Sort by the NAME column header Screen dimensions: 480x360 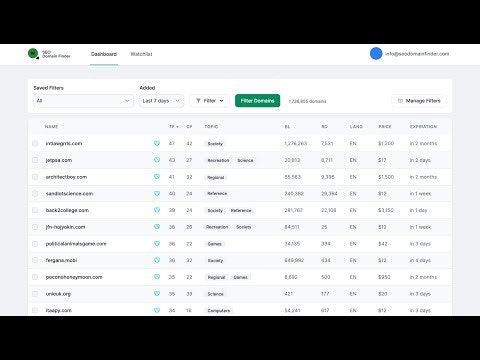click(51, 127)
